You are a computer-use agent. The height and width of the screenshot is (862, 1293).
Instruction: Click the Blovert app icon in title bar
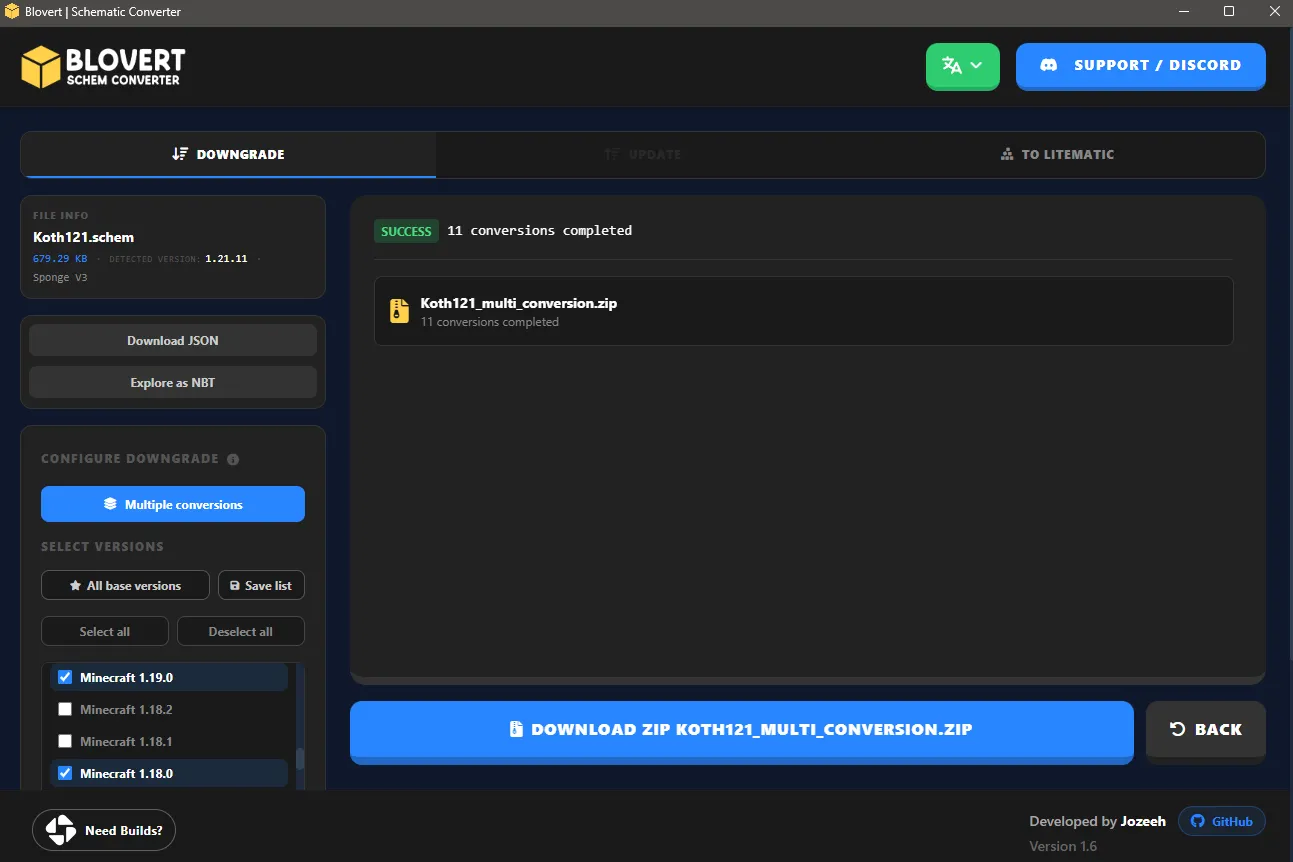[x=13, y=12]
